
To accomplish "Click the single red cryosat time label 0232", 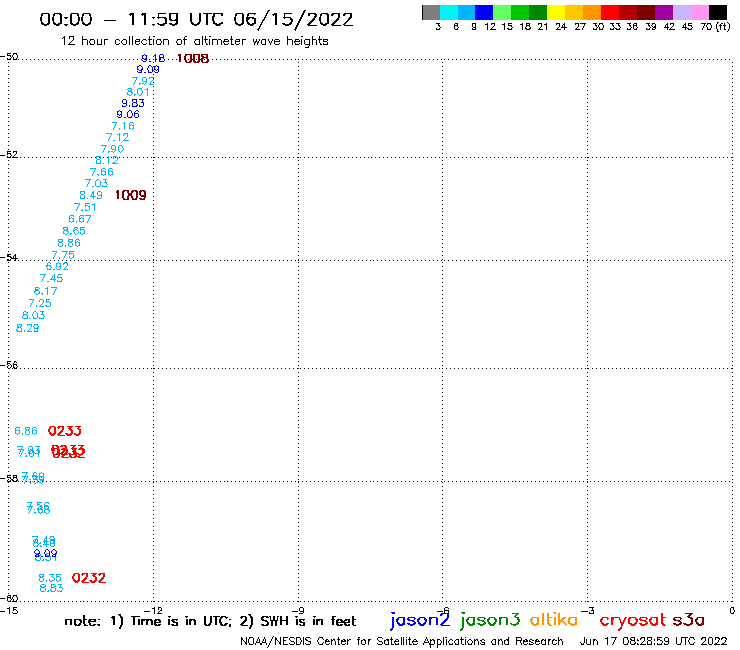I will 89,578.
